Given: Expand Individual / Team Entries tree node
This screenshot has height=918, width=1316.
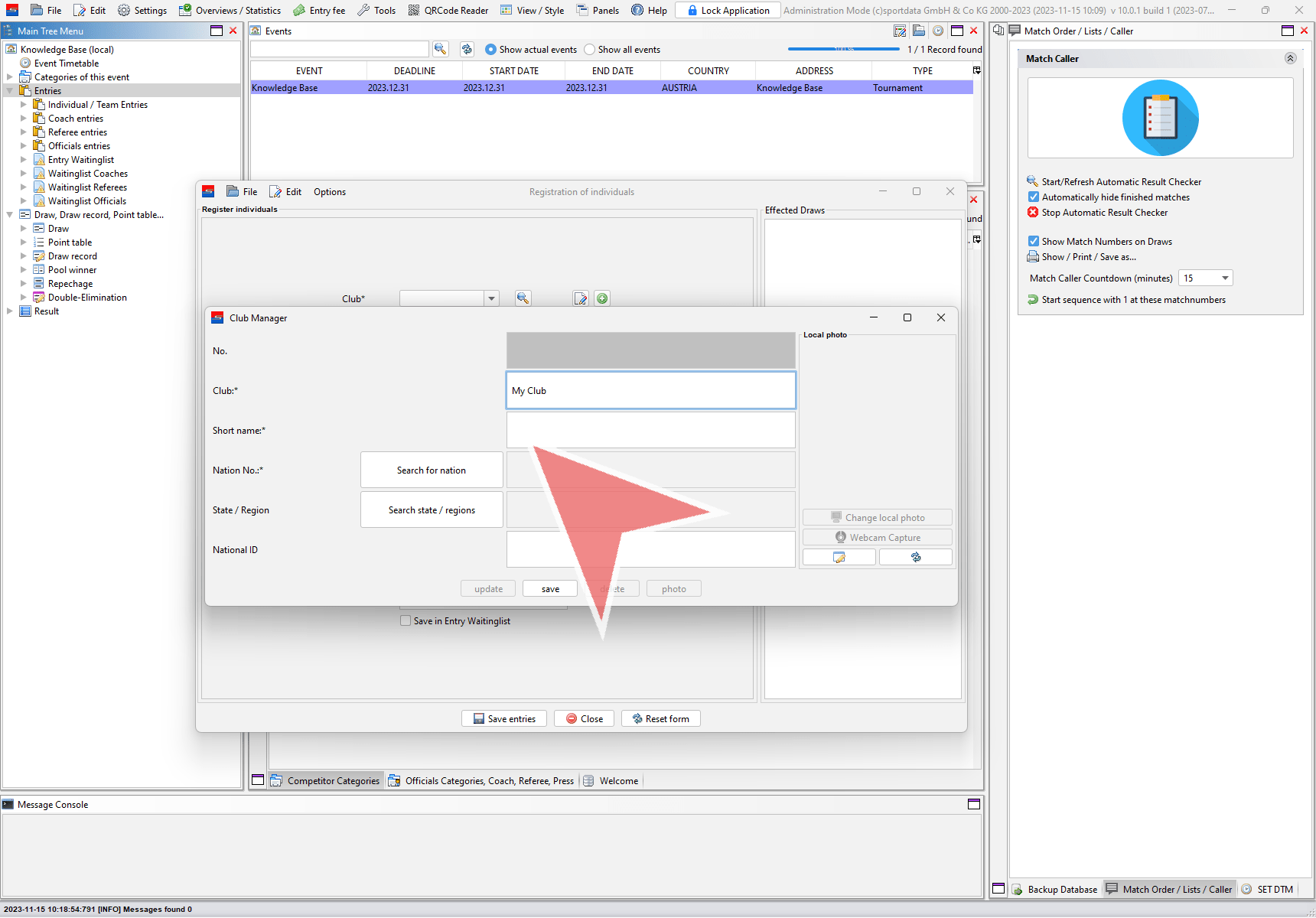Looking at the screenshot, I should click(x=23, y=105).
